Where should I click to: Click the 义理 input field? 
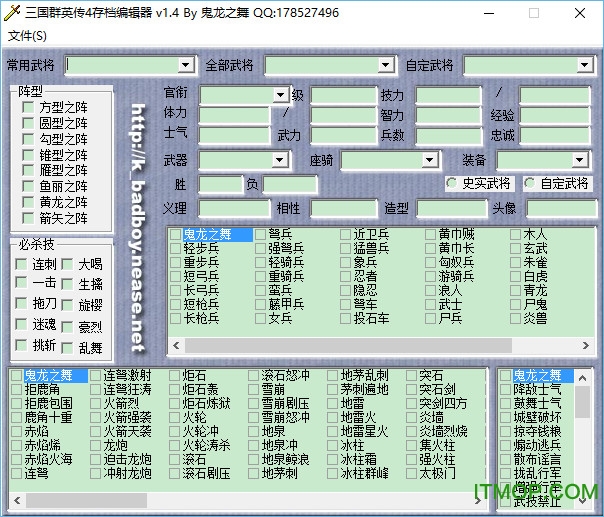point(234,208)
